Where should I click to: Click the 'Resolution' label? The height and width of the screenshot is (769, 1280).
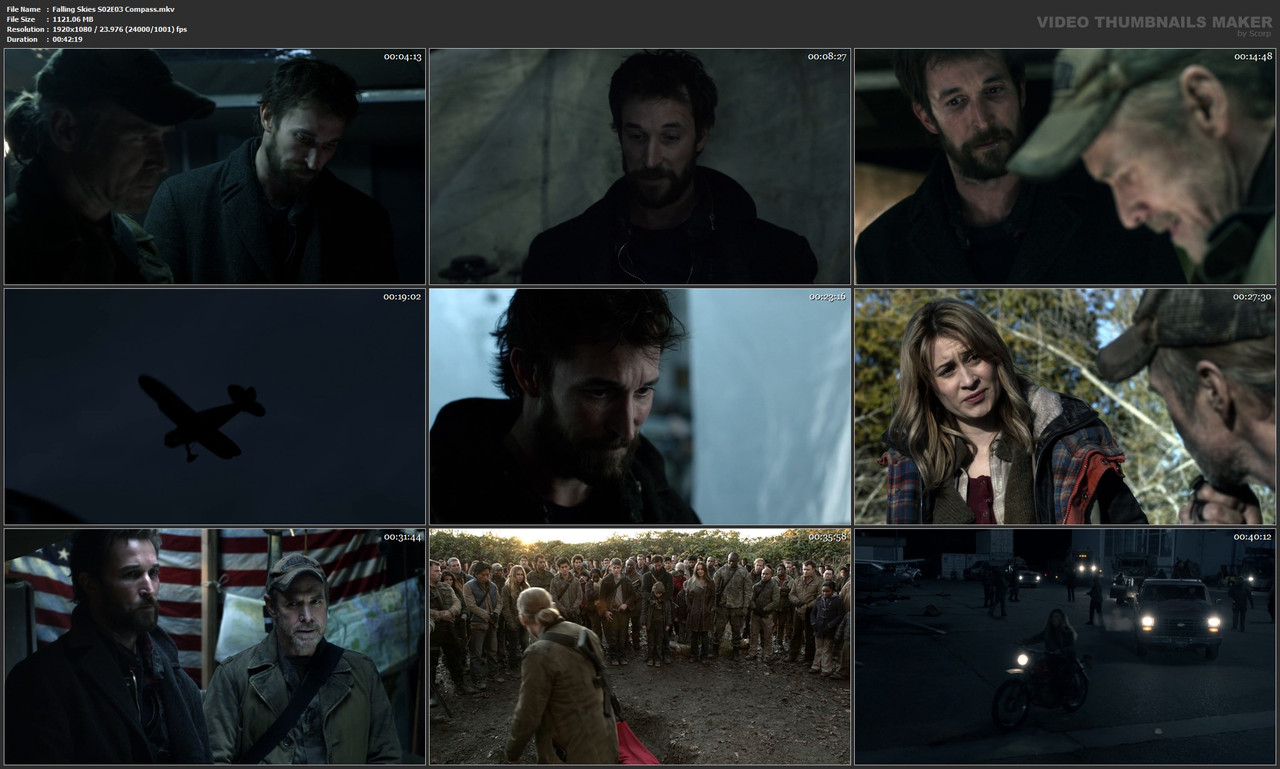coord(25,29)
